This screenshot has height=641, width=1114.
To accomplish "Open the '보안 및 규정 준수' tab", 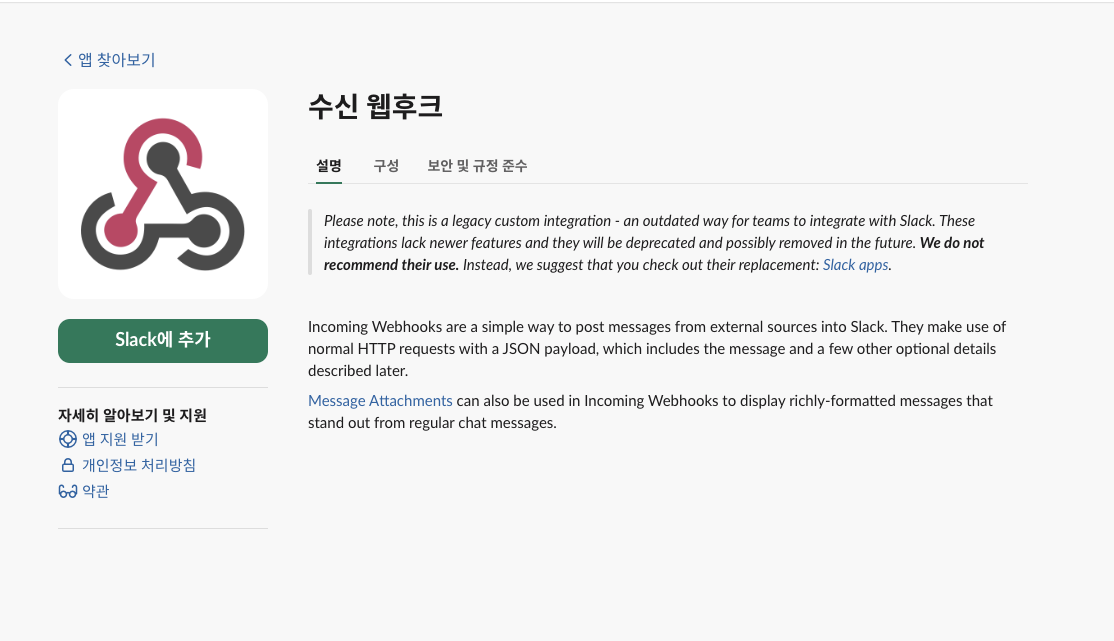I will click(x=477, y=166).
